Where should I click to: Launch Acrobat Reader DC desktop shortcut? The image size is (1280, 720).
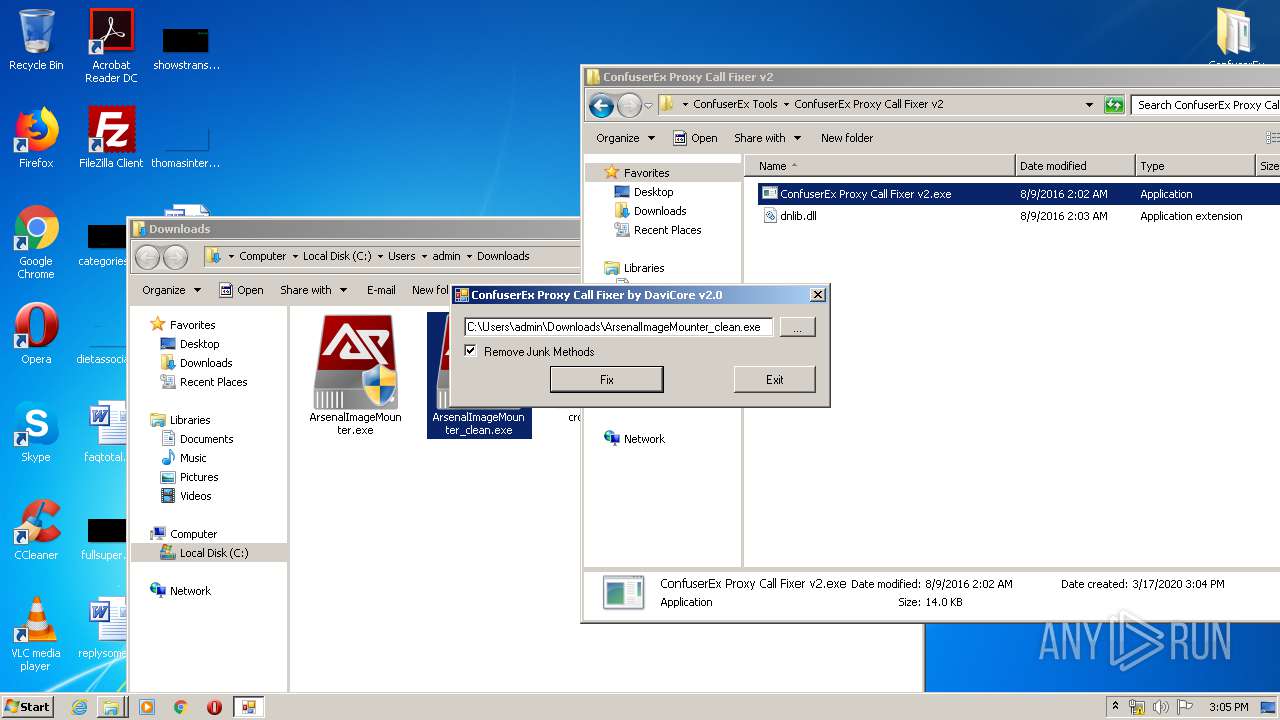tap(111, 46)
